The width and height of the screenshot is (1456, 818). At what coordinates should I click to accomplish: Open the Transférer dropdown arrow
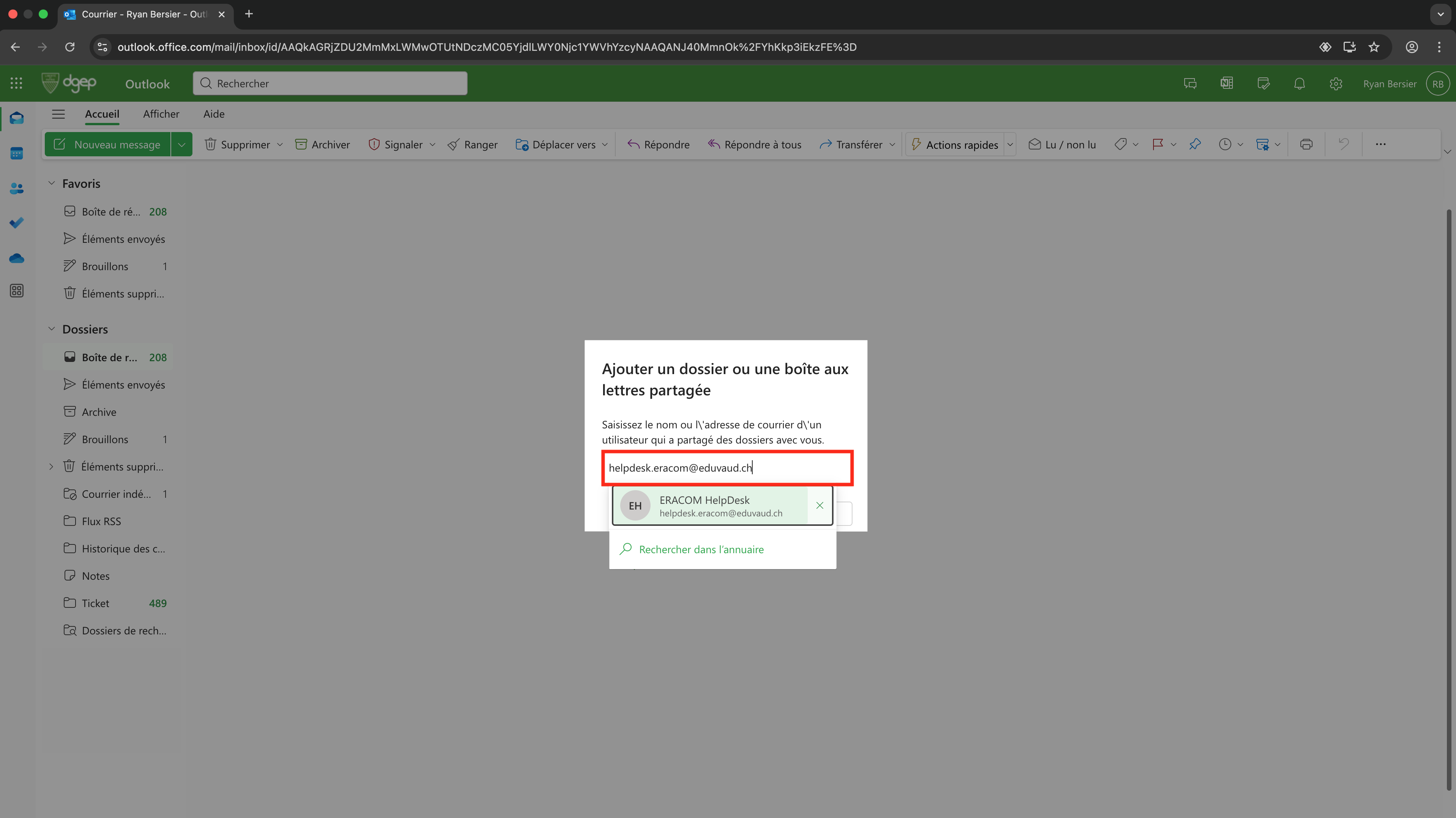(x=892, y=145)
